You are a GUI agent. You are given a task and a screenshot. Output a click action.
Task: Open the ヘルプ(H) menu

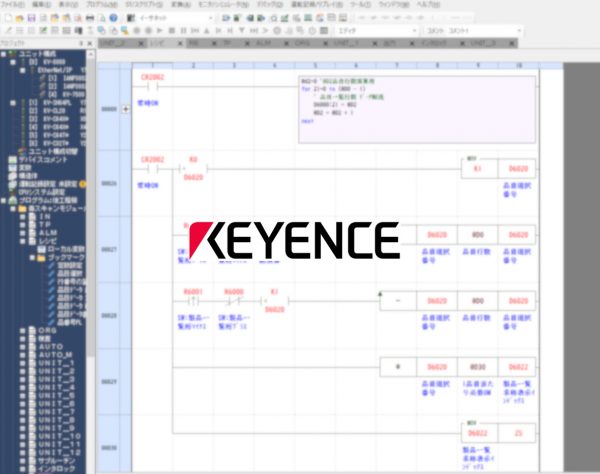click(429, 5)
